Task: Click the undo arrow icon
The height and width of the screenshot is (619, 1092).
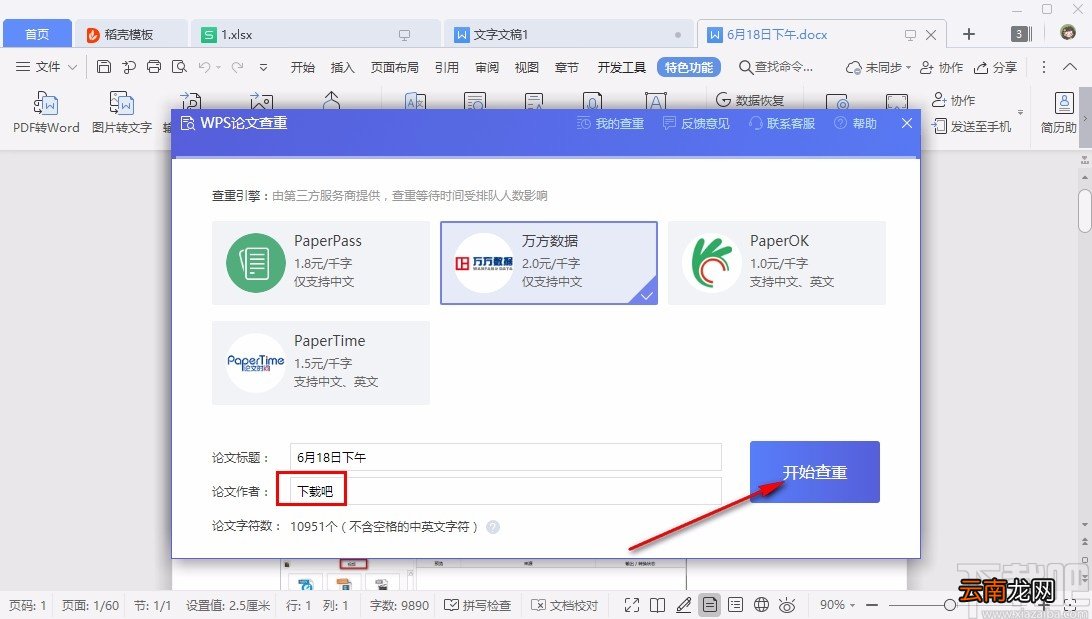Action: point(204,67)
